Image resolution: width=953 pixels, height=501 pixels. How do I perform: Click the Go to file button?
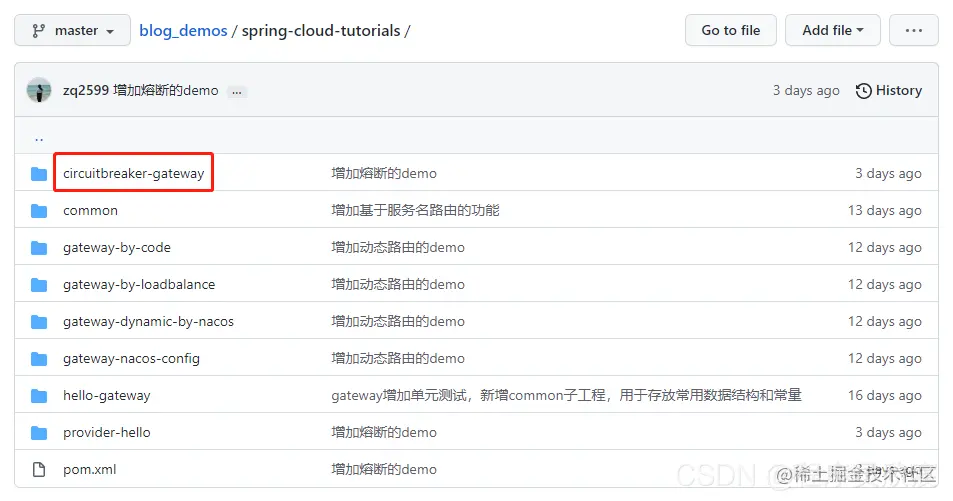(x=731, y=30)
